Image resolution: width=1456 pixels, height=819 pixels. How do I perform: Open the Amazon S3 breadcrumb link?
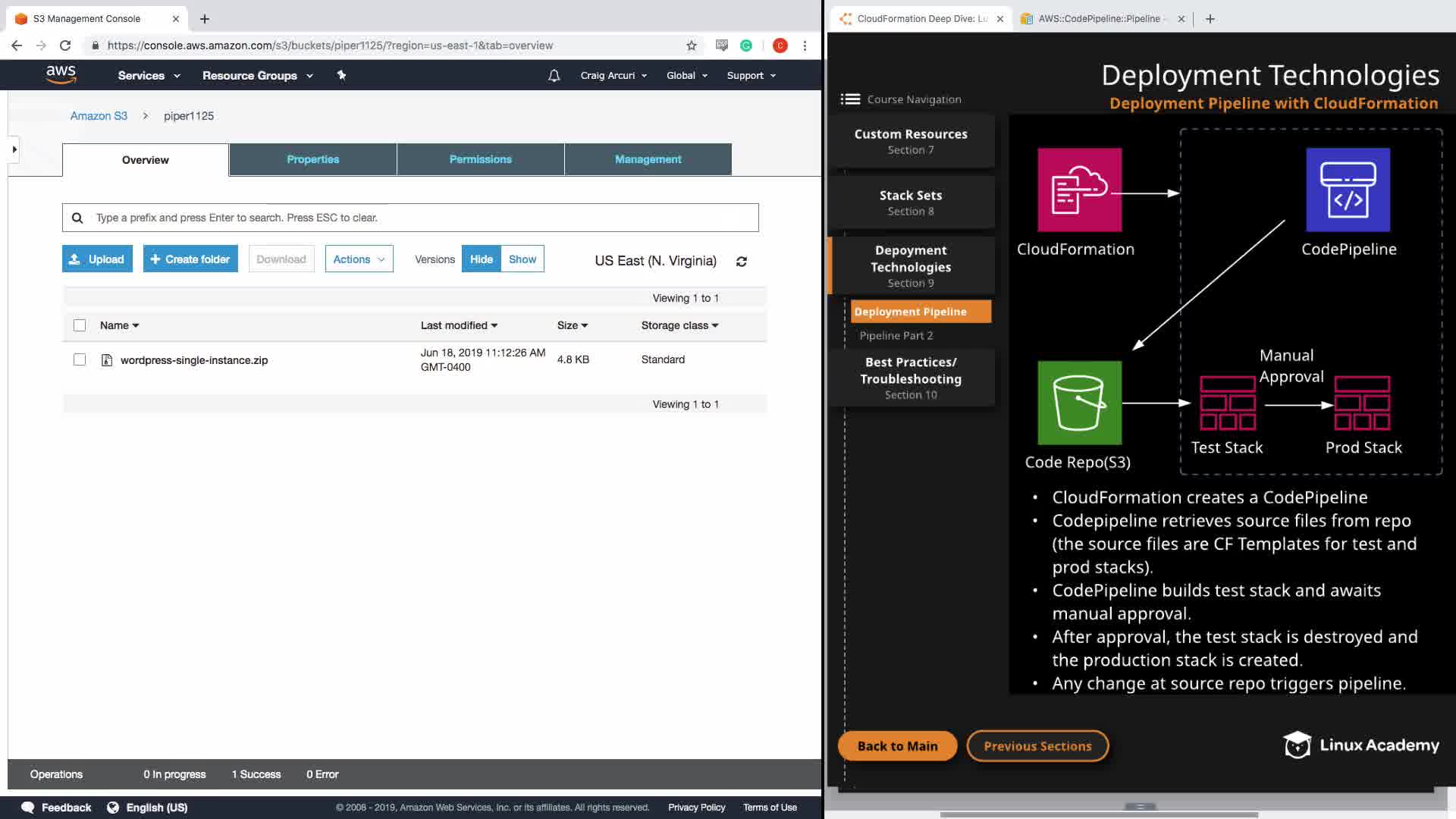click(x=99, y=116)
